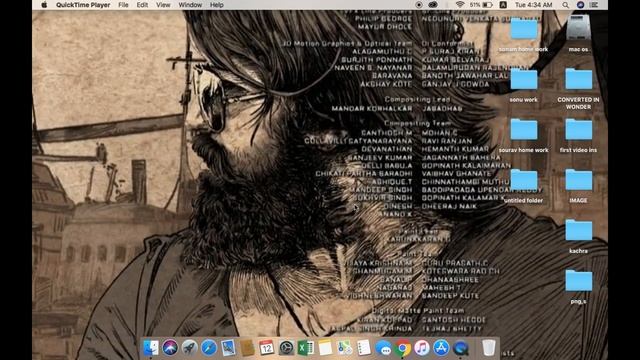The height and width of the screenshot is (360, 640).
Task: Open the Help menu
Action: pos(216,5)
